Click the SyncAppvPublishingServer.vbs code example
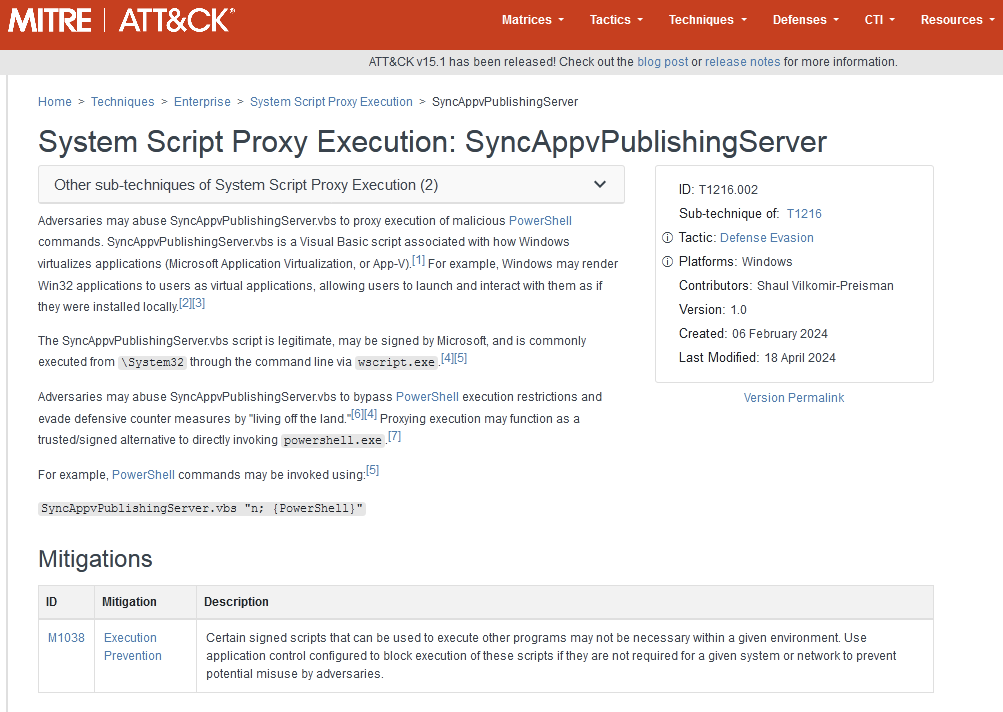 (x=201, y=509)
